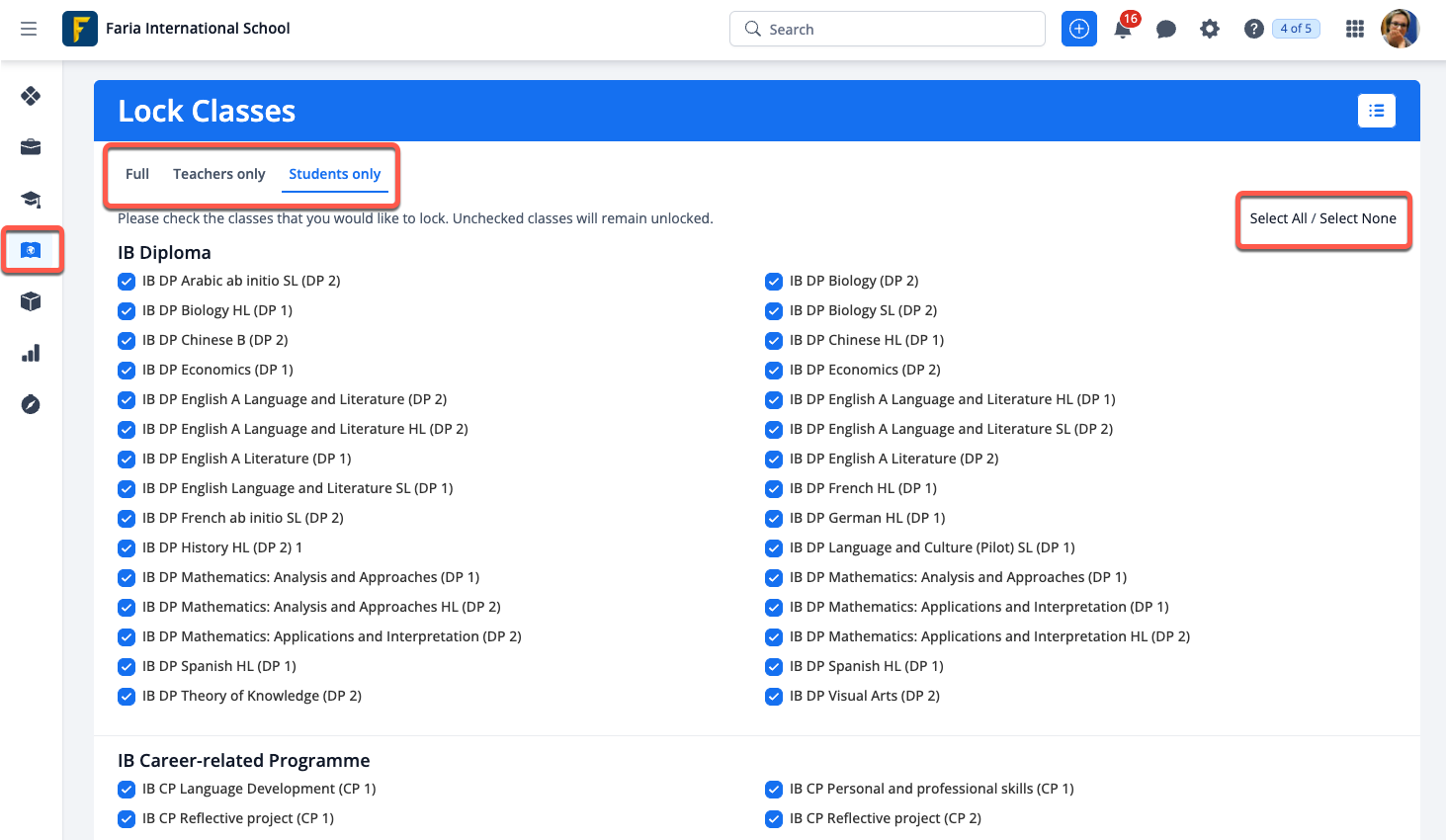The height and width of the screenshot is (840, 1446).
Task: Click the help question mark icon
Action: 1253,29
